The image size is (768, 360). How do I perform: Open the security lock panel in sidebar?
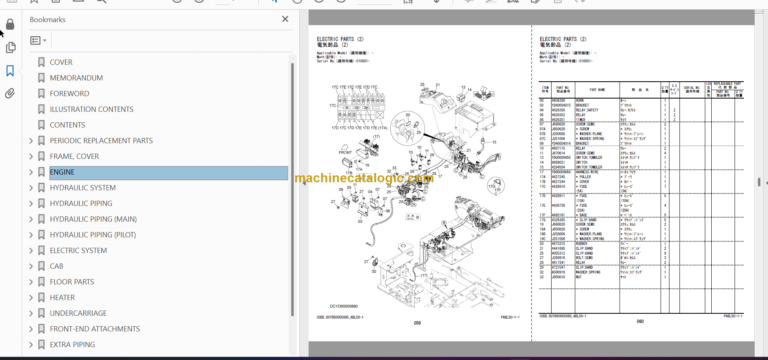click(x=10, y=24)
